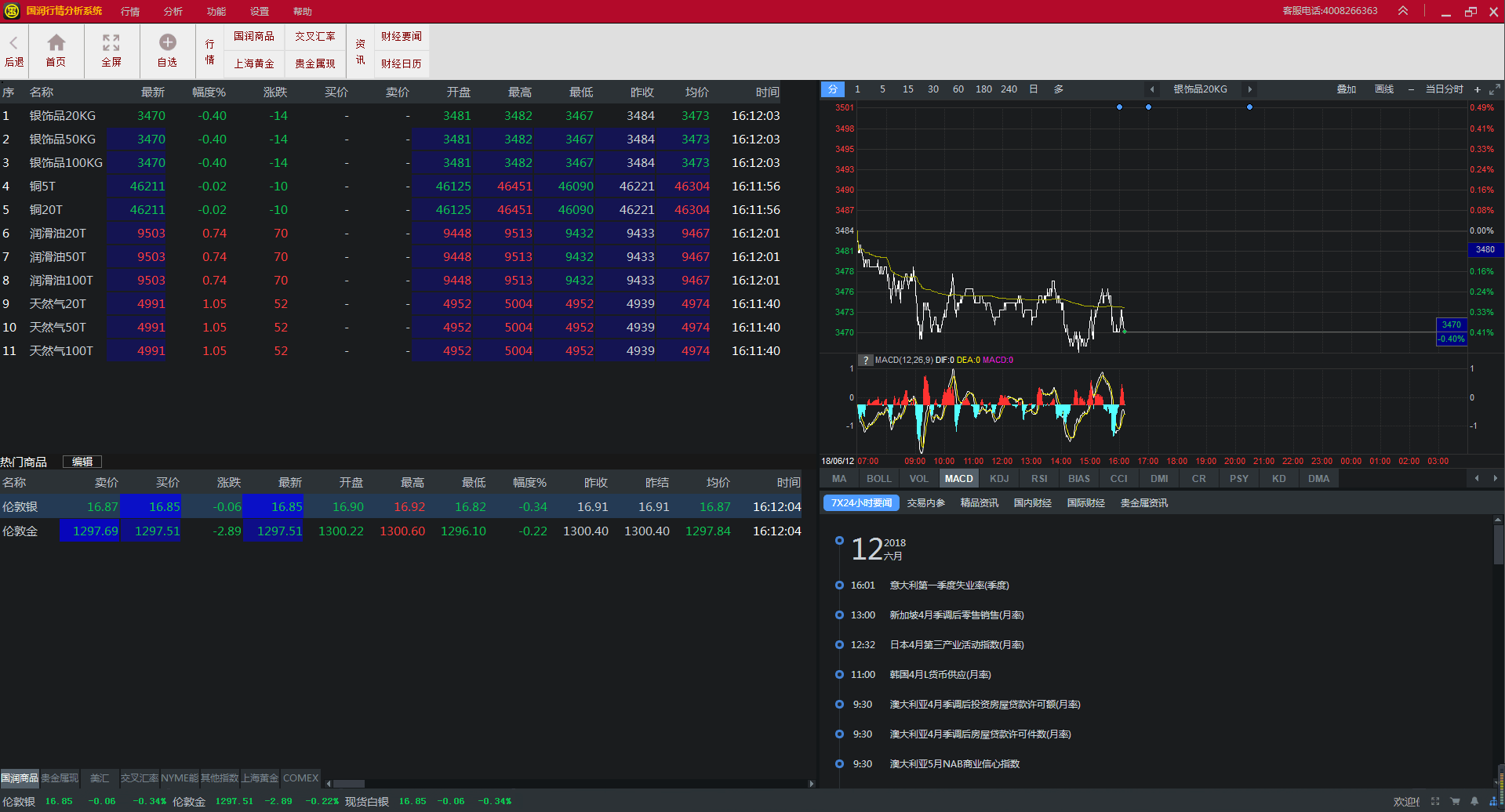Click the app logo in the title bar
This screenshot has height=812, width=1505.
point(12,11)
